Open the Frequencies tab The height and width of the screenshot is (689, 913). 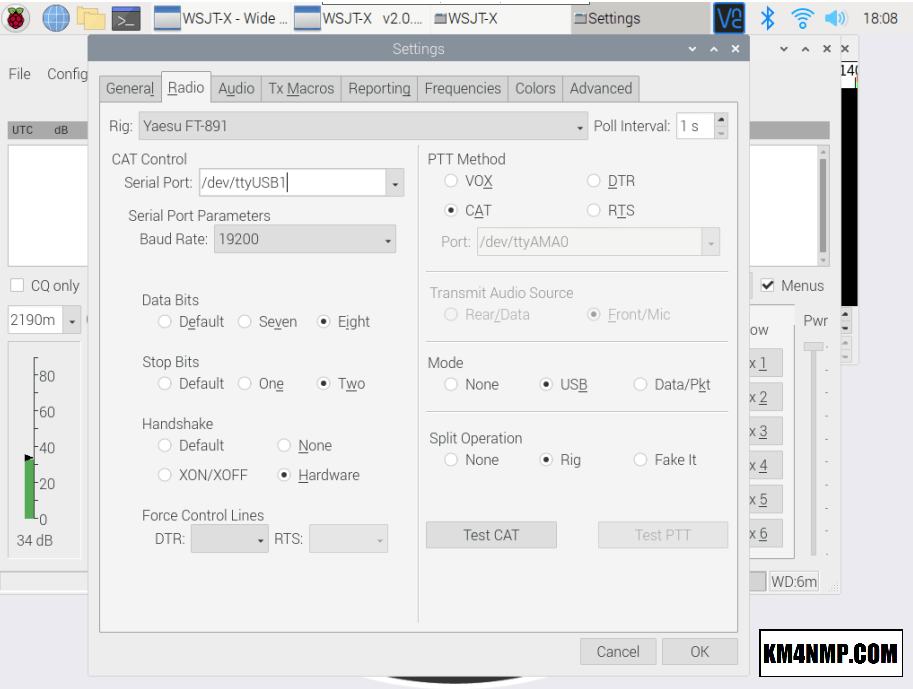click(462, 88)
